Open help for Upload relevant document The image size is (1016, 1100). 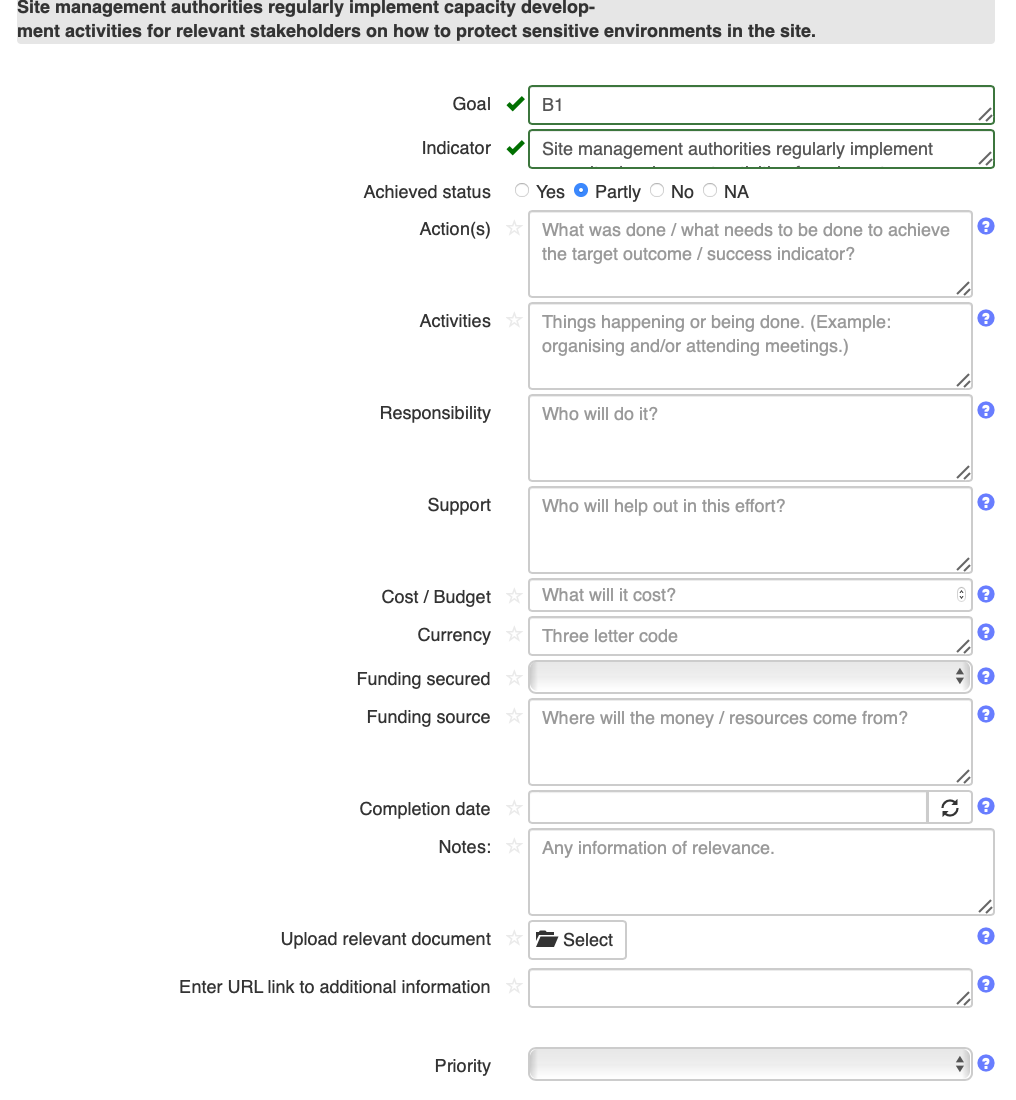coord(985,936)
